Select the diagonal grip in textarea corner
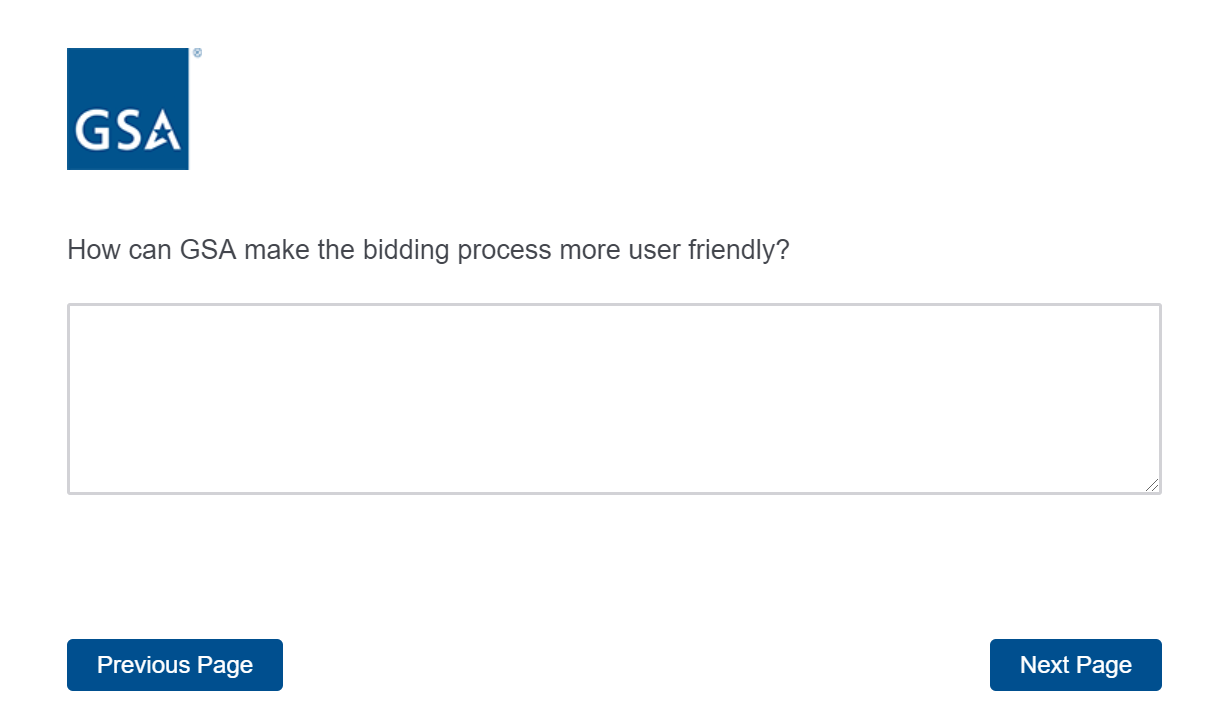The width and height of the screenshot is (1206, 705). [x=1153, y=485]
